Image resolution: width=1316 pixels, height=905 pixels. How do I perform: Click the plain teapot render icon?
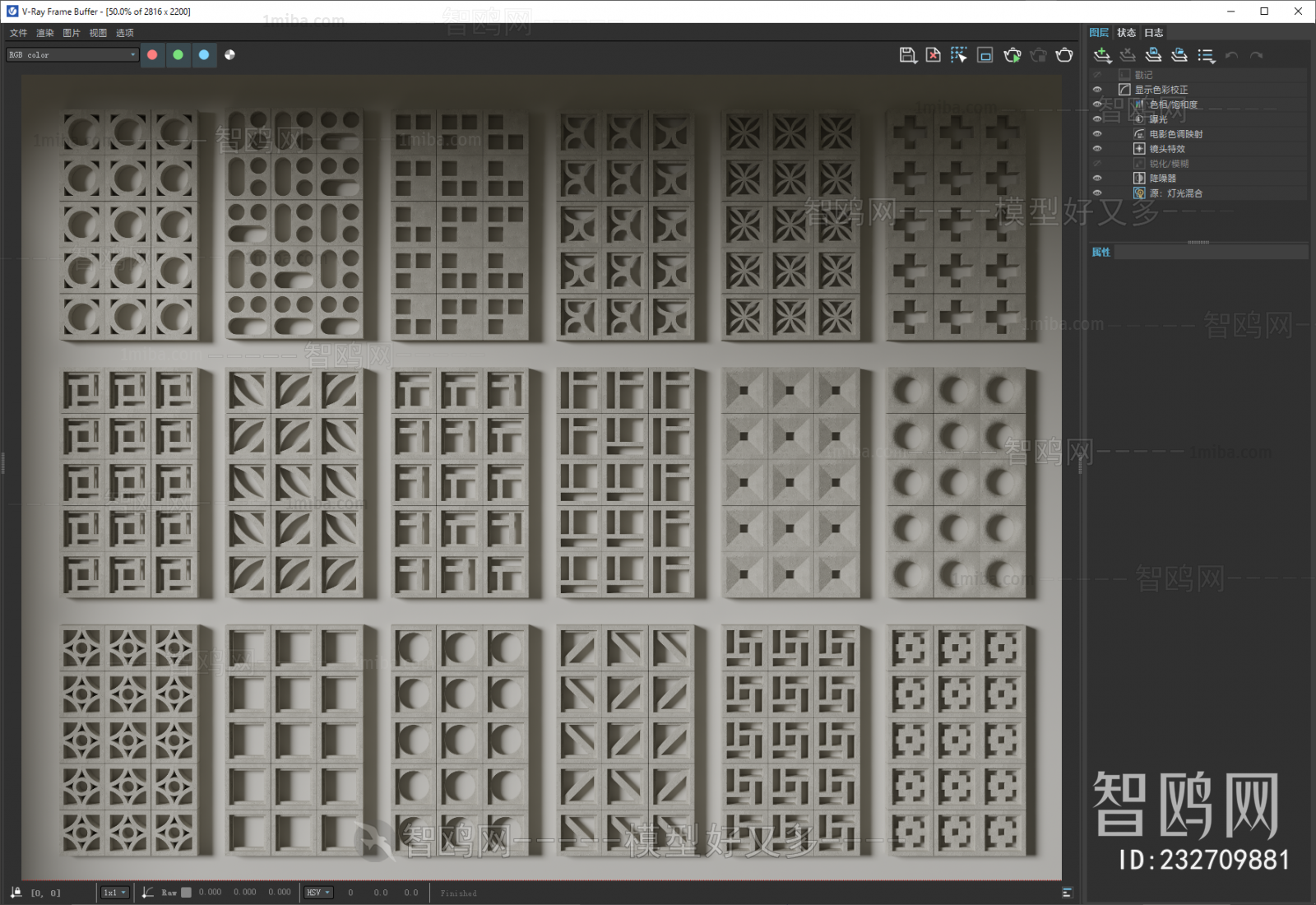click(x=1064, y=55)
